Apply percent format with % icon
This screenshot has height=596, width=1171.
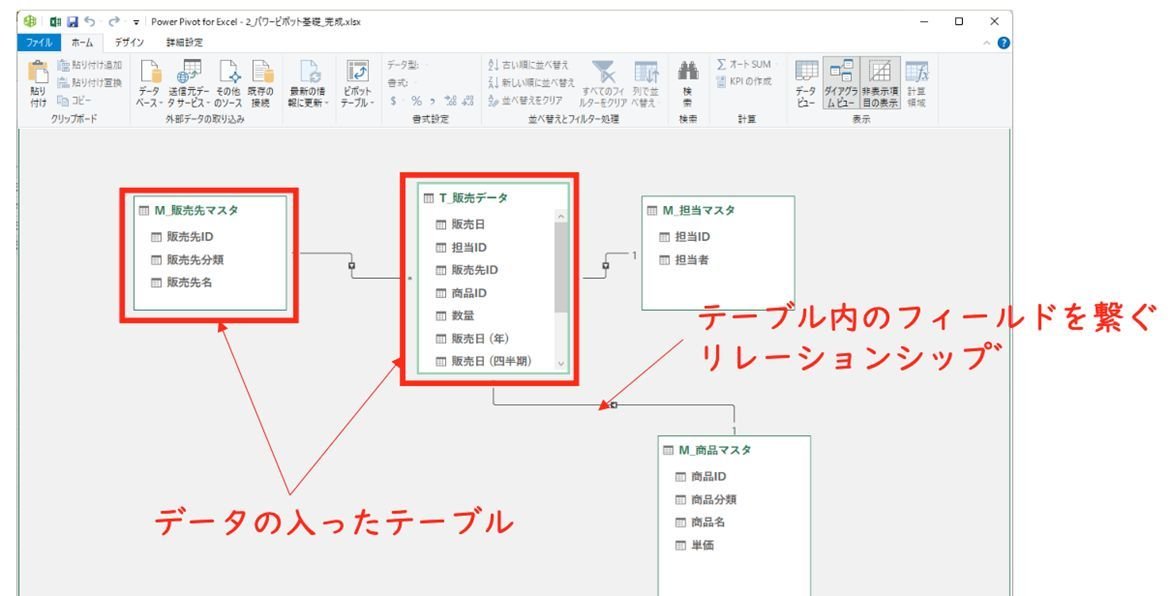tap(416, 101)
